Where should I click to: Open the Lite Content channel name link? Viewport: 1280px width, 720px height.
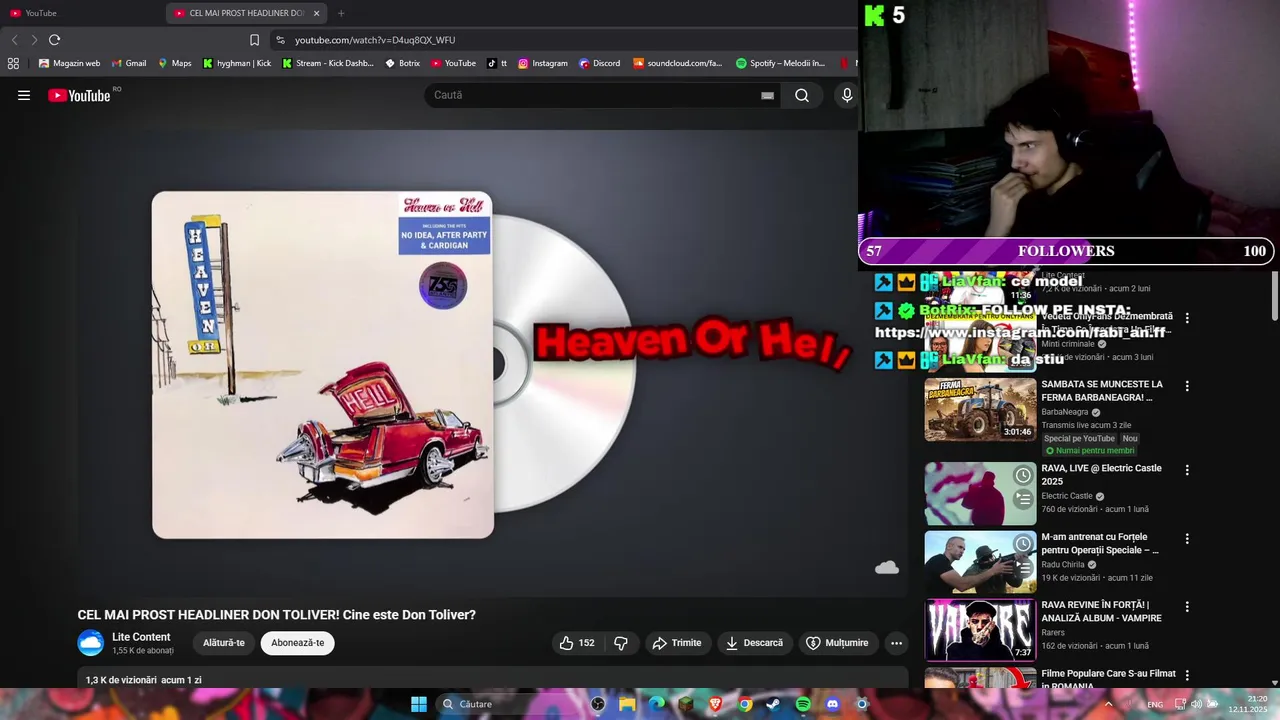click(x=141, y=637)
